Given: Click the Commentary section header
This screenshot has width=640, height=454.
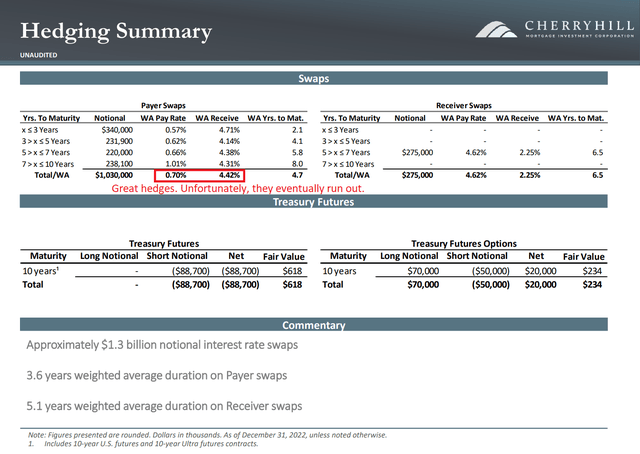Looking at the screenshot, I should [313, 325].
